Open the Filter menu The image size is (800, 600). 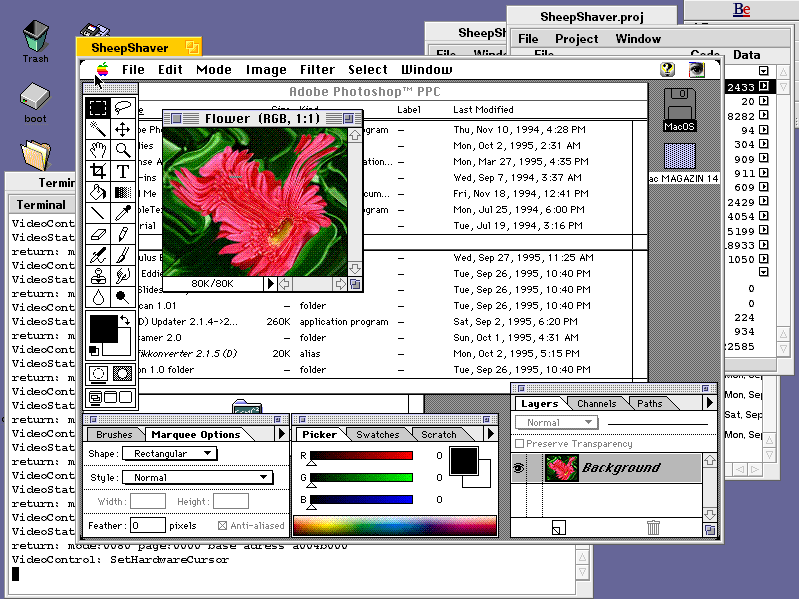click(x=317, y=70)
